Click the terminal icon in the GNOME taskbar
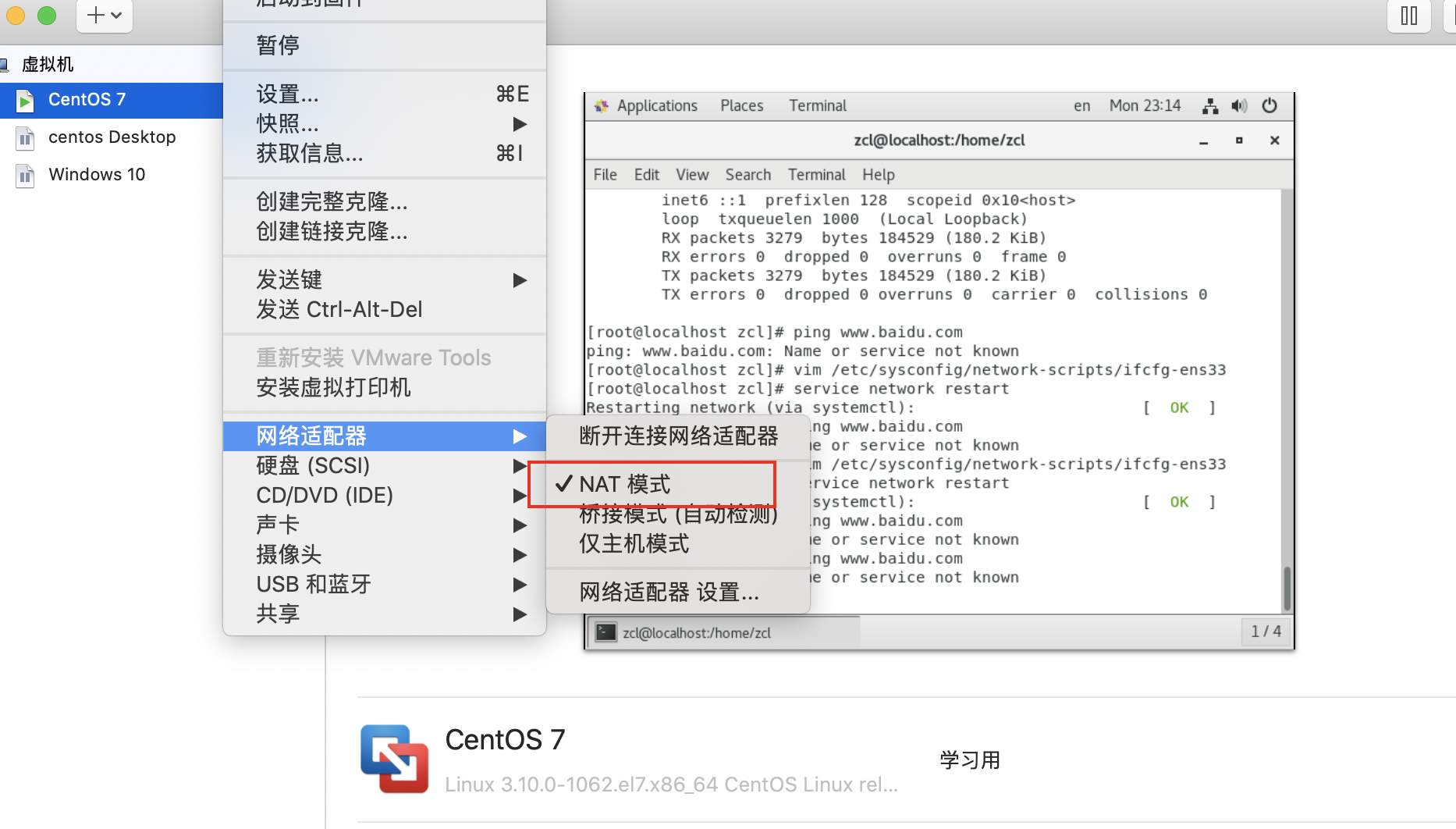 click(x=606, y=632)
